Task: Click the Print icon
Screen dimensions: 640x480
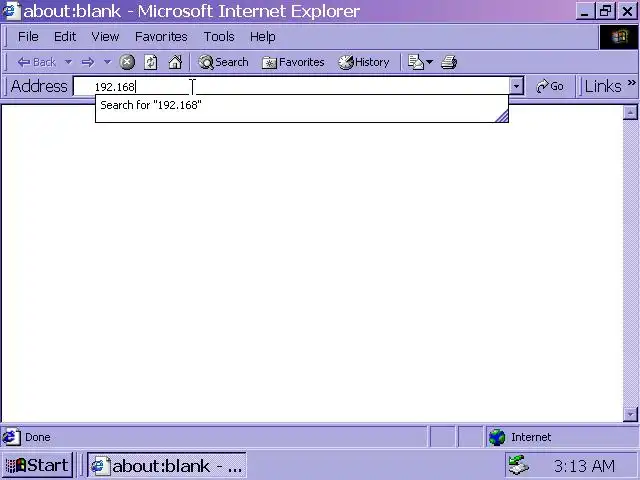Action: pos(449,62)
